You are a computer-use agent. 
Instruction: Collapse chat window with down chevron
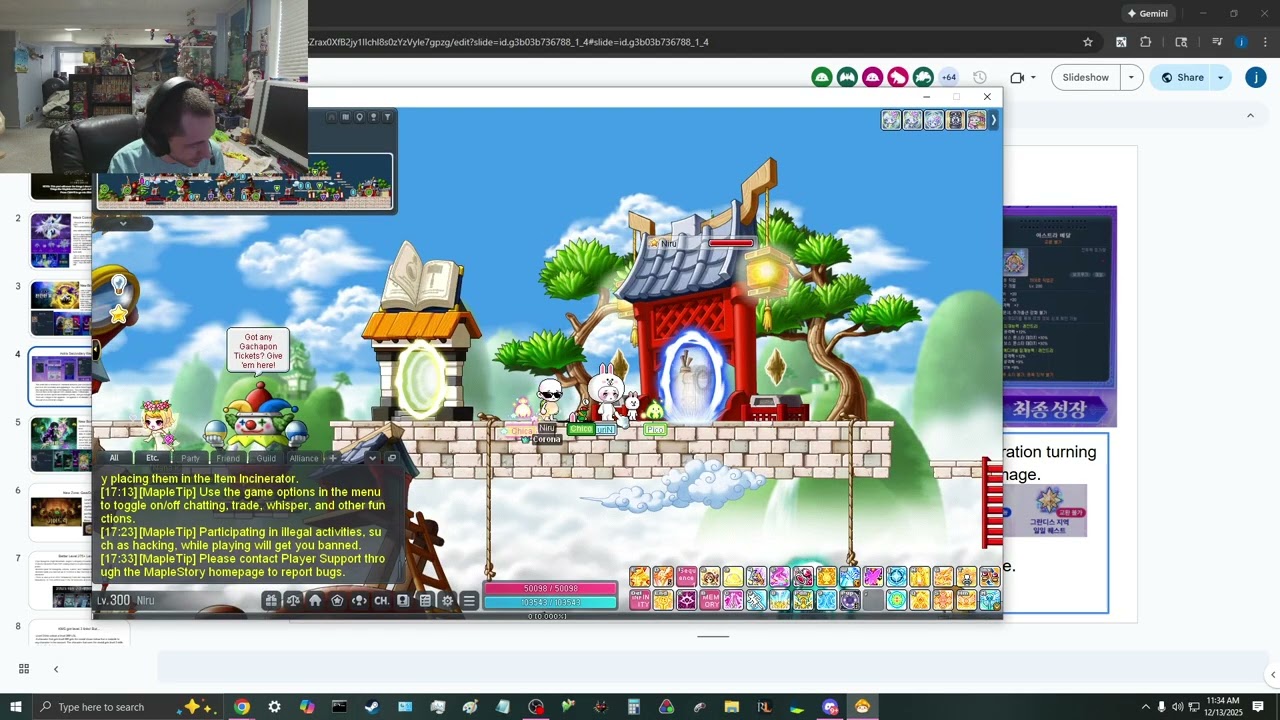372,458
